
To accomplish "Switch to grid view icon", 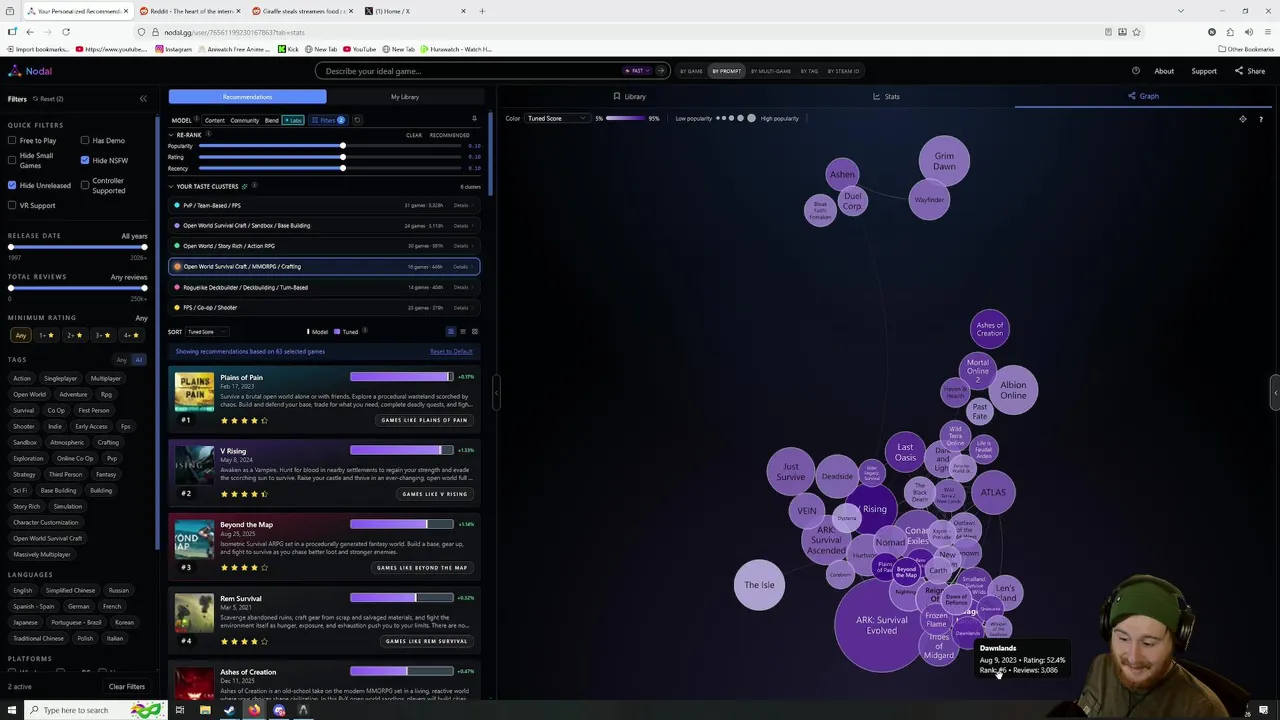I will pyautogui.click(x=474, y=331).
